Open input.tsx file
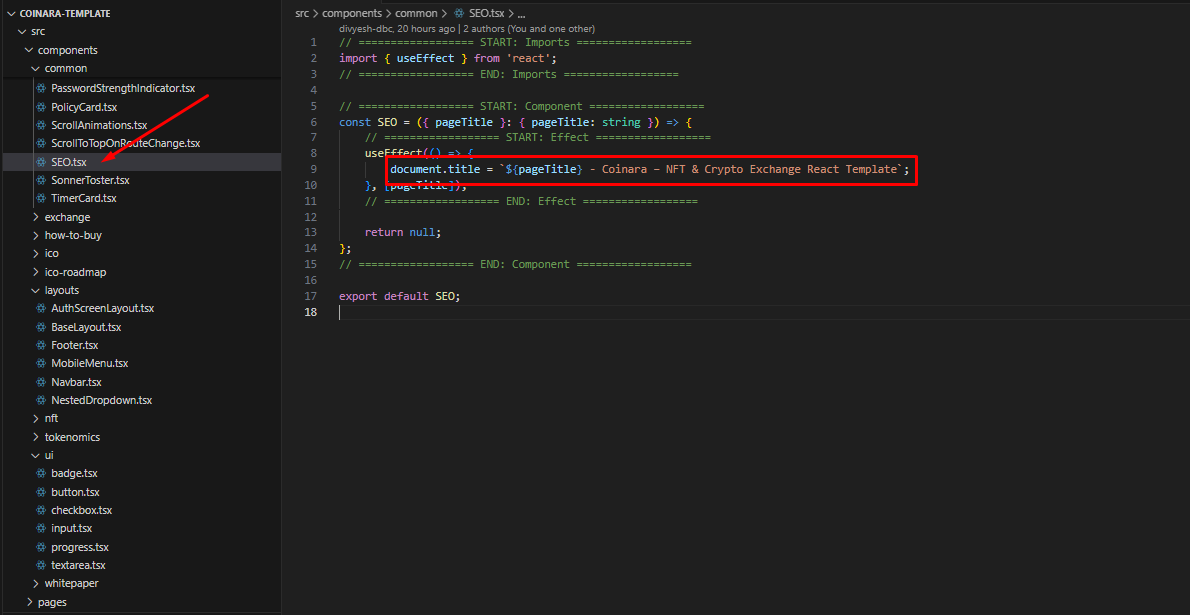 [71, 528]
